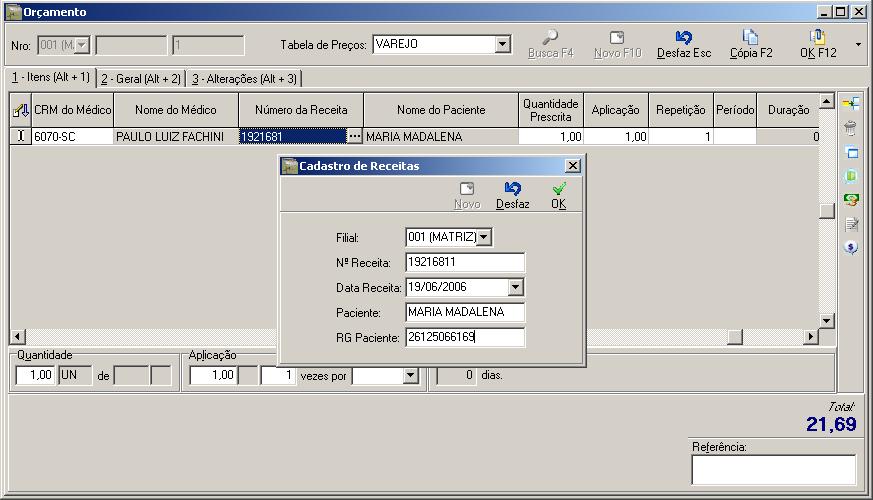The width and height of the screenshot is (873, 500).
Task: Click the overlapping windows icon in the right sidebar
Action: [851, 152]
